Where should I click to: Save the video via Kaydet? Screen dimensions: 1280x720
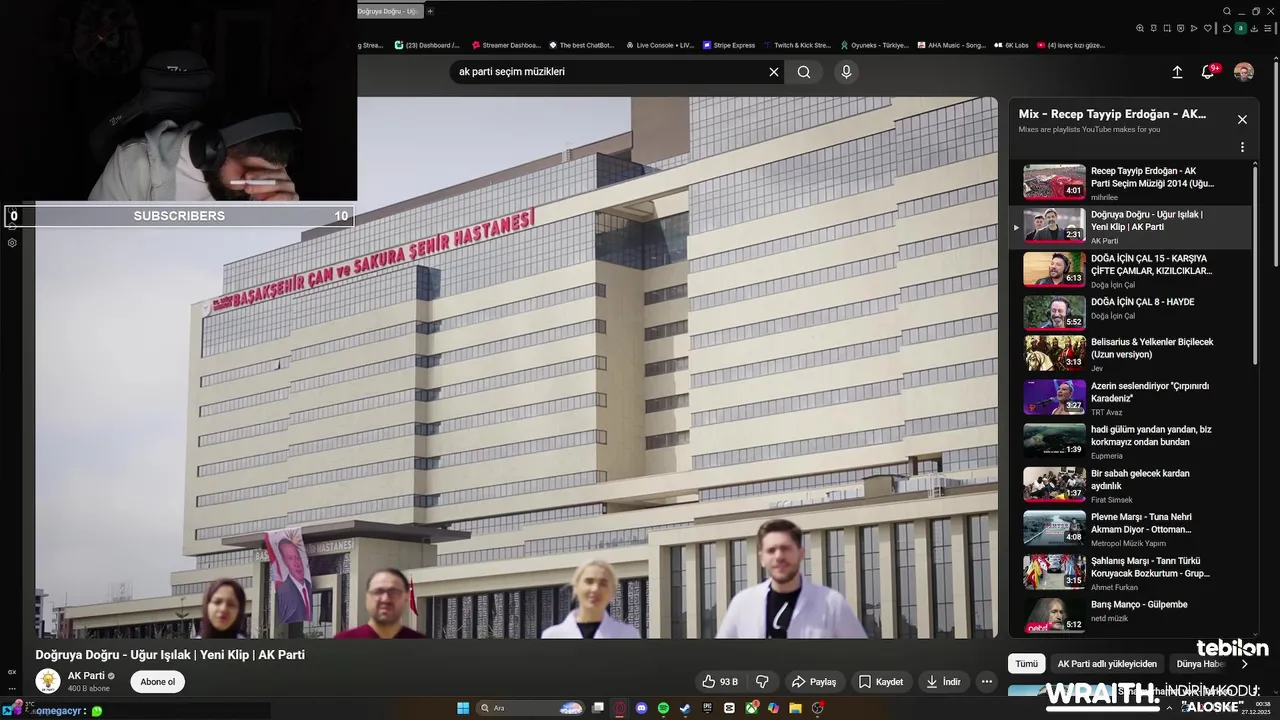click(881, 682)
